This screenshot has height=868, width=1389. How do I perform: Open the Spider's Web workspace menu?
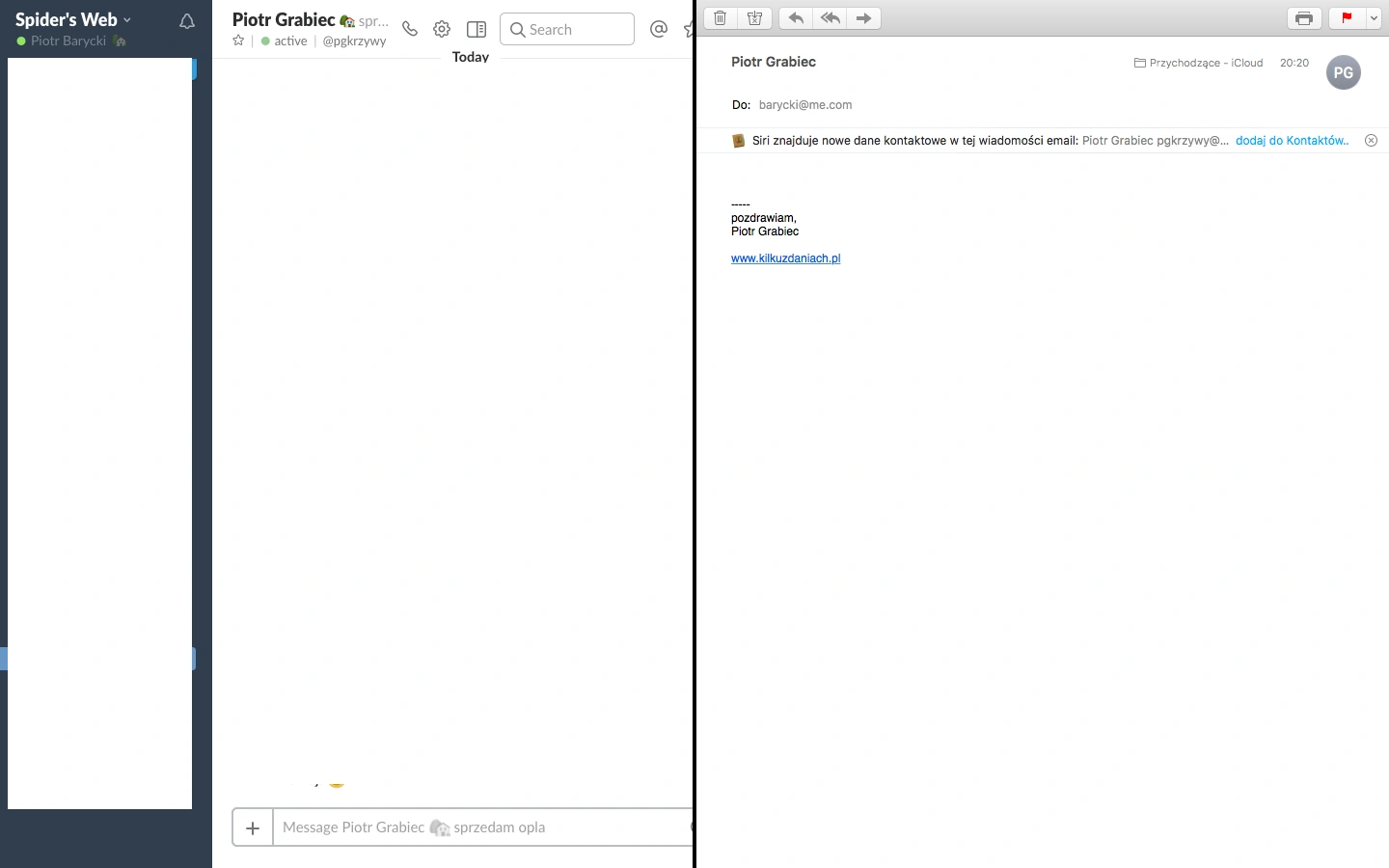pyautogui.click(x=73, y=19)
